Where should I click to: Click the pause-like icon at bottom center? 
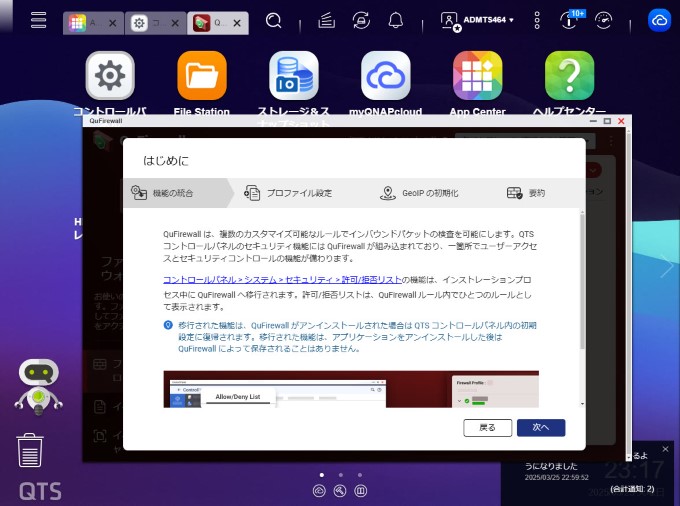click(x=361, y=491)
